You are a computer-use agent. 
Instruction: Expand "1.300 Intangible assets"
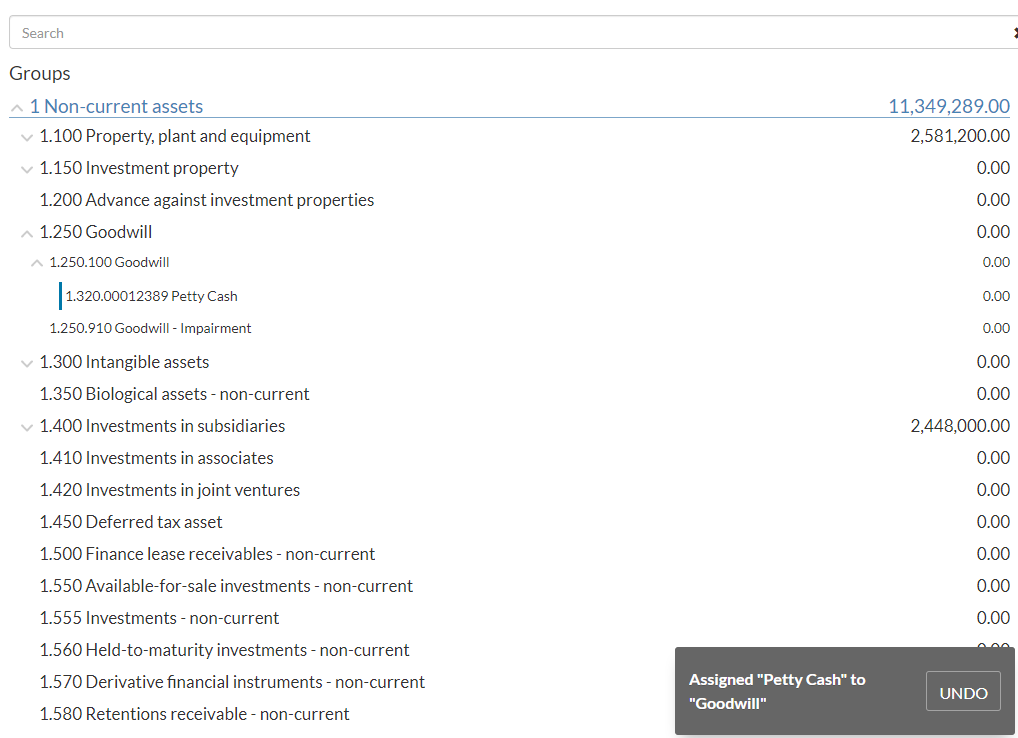26,362
